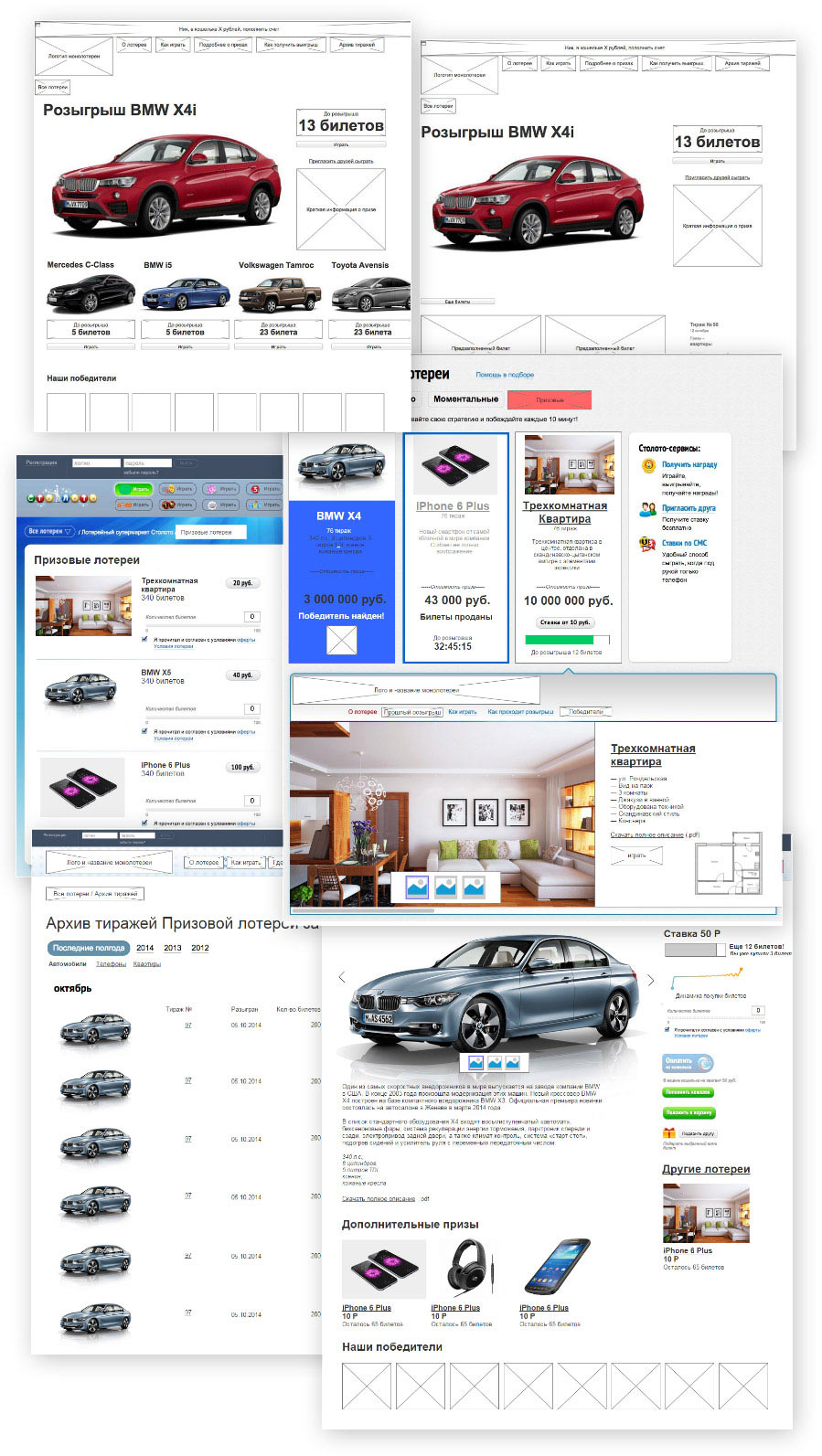Open the Другие лотереи heading link
The image size is (822, 1456).
[706, 1169]
